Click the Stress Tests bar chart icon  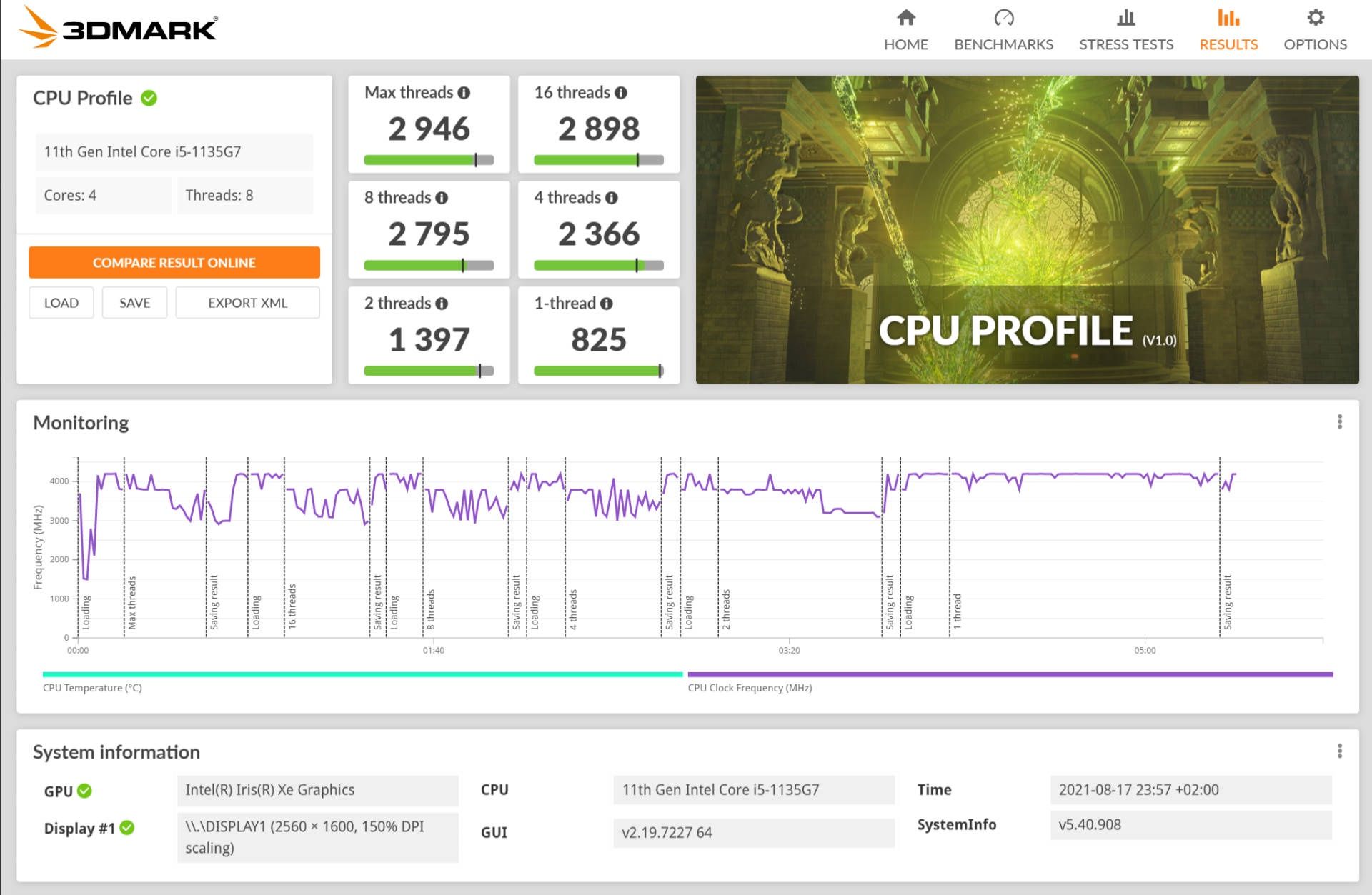[1126, 17]
